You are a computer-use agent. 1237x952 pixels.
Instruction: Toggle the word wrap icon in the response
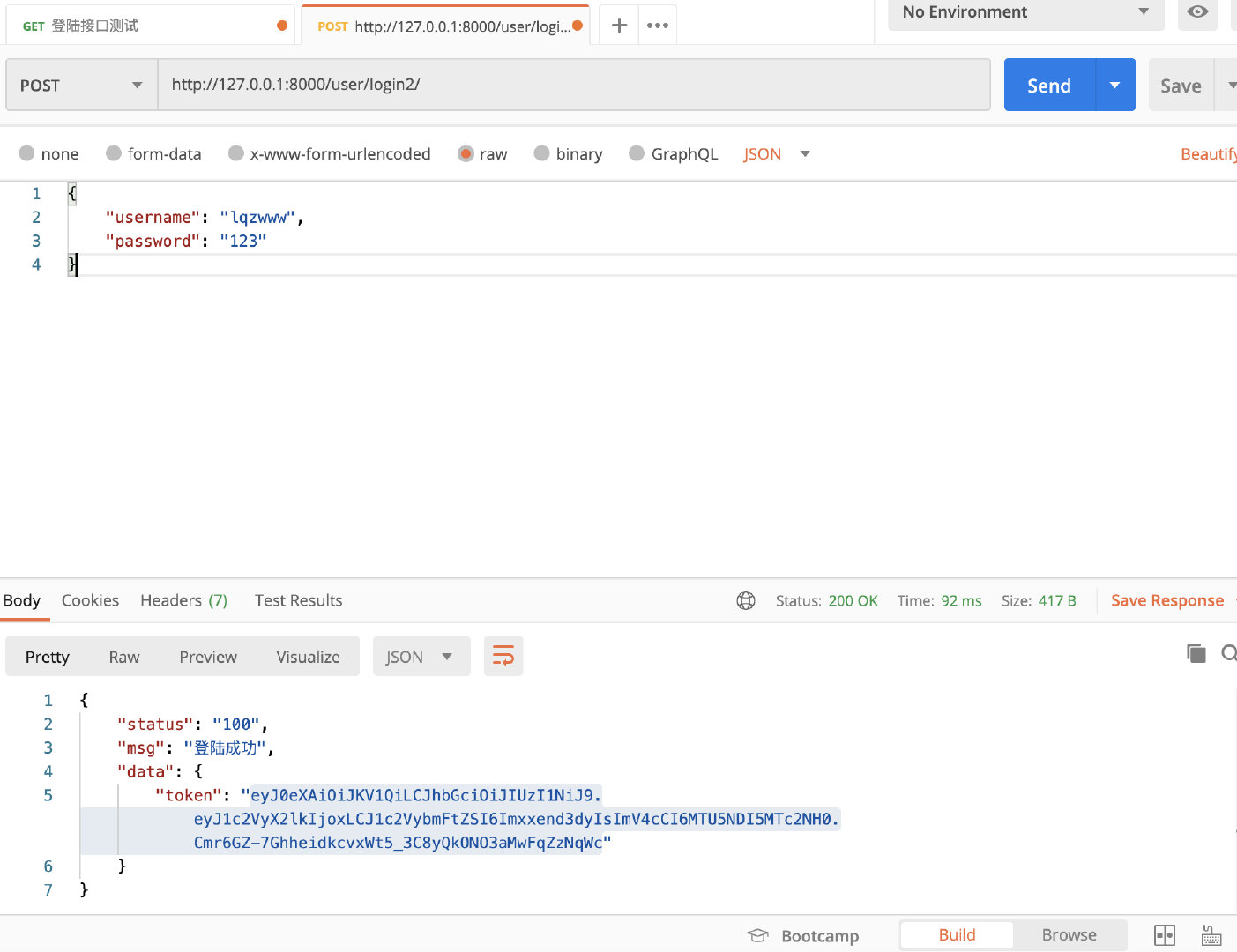503,656
